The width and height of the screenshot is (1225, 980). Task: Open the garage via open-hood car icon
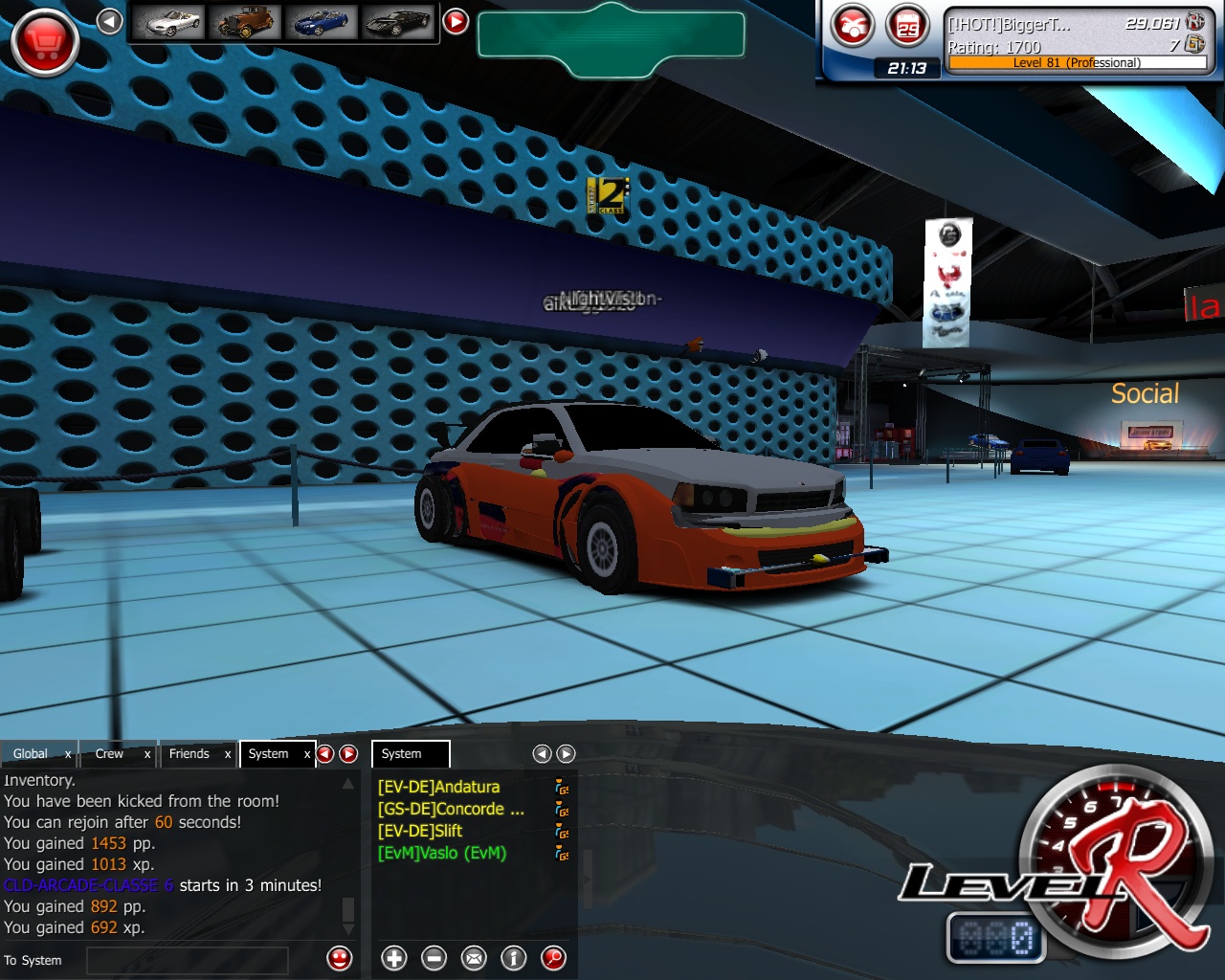pyautogui.click(x=852, y=26)
